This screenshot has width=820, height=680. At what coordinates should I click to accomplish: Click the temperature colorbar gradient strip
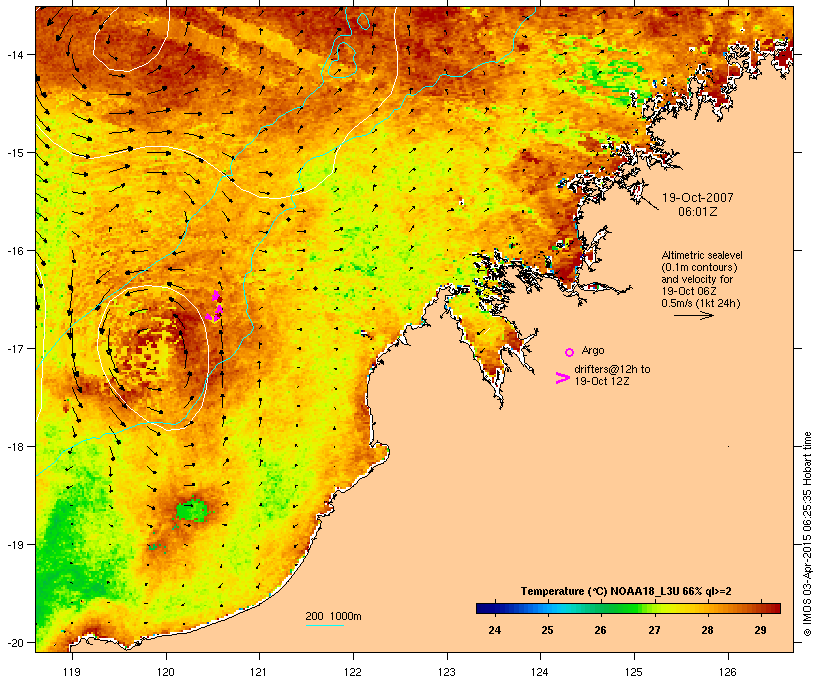[x=628, y=608]
